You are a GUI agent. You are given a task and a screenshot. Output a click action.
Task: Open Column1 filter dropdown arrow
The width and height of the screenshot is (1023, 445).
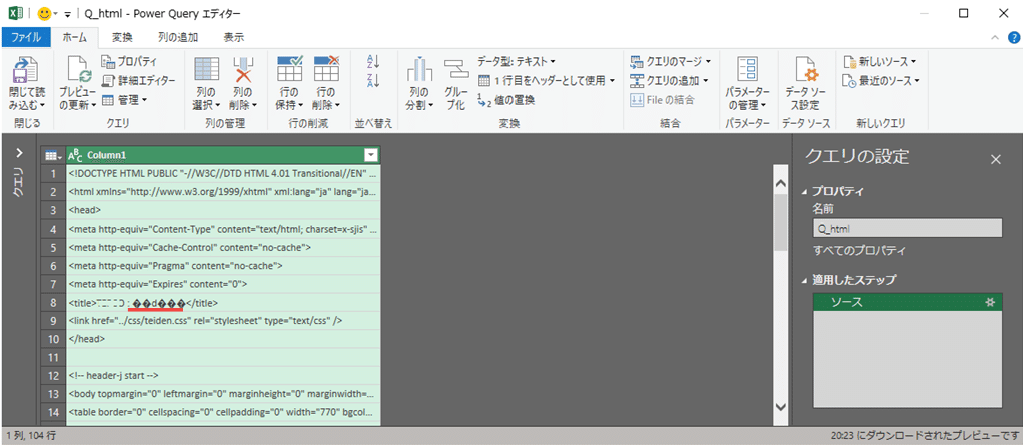371,155
